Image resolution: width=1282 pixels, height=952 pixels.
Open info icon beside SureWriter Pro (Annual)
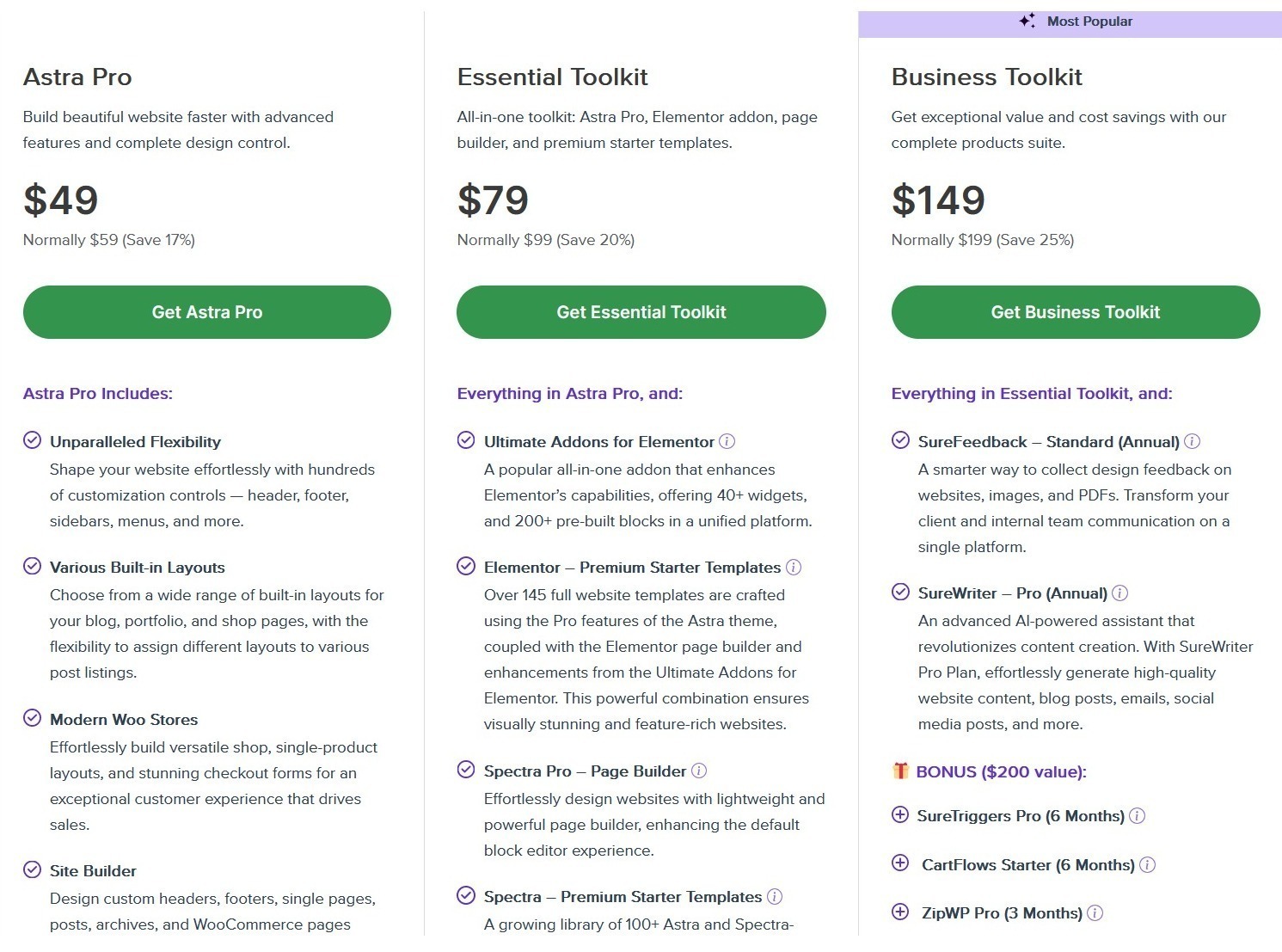pyautogui.click(x=1119, y=593)
